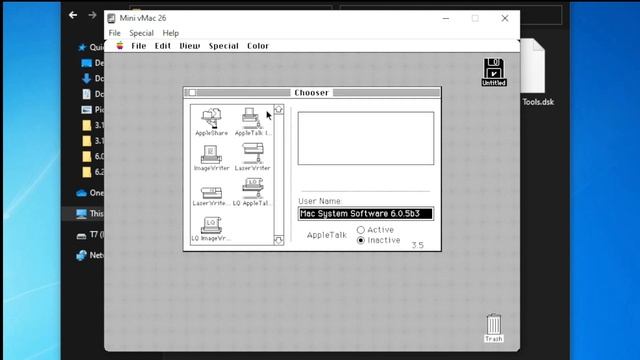This screenshot has width=640, height=360.
Task: Select This PC in Explorer sidebar
Action: 90,213
